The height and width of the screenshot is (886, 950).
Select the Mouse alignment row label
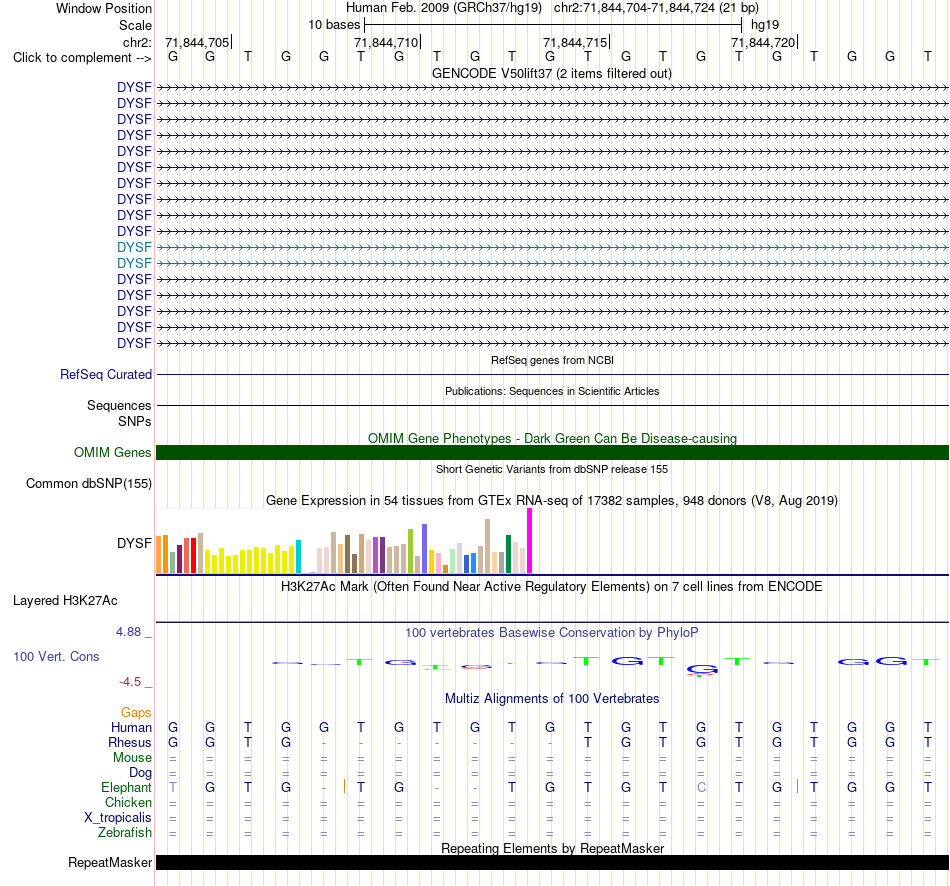click(133, 758)
